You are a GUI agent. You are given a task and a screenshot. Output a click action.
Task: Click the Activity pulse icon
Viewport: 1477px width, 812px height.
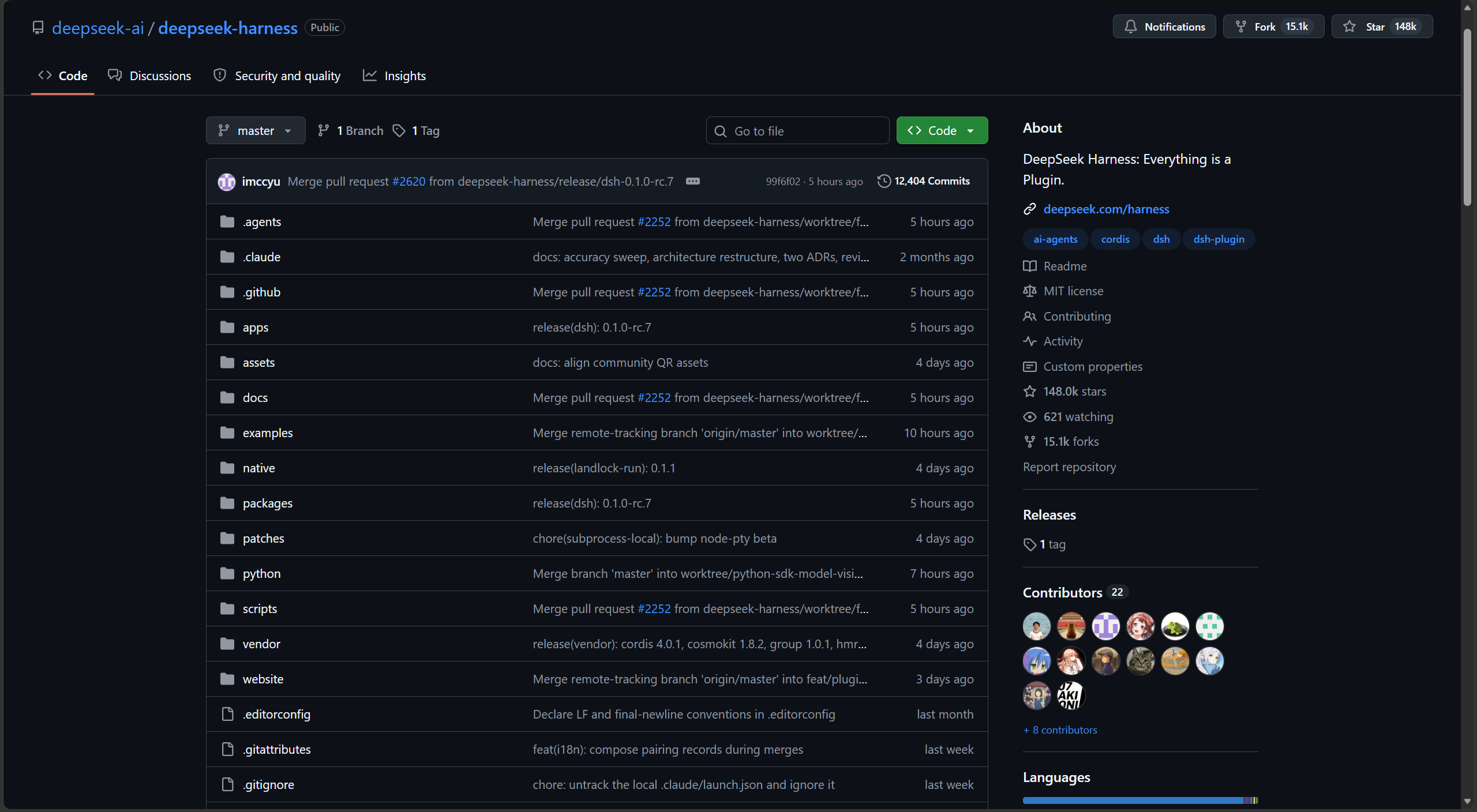tap(1030, 341)
